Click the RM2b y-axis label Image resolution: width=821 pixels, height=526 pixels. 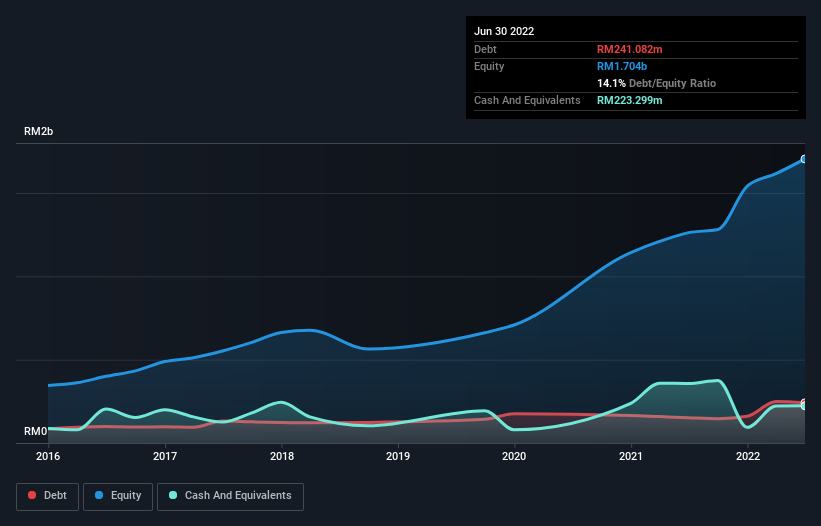38,131
